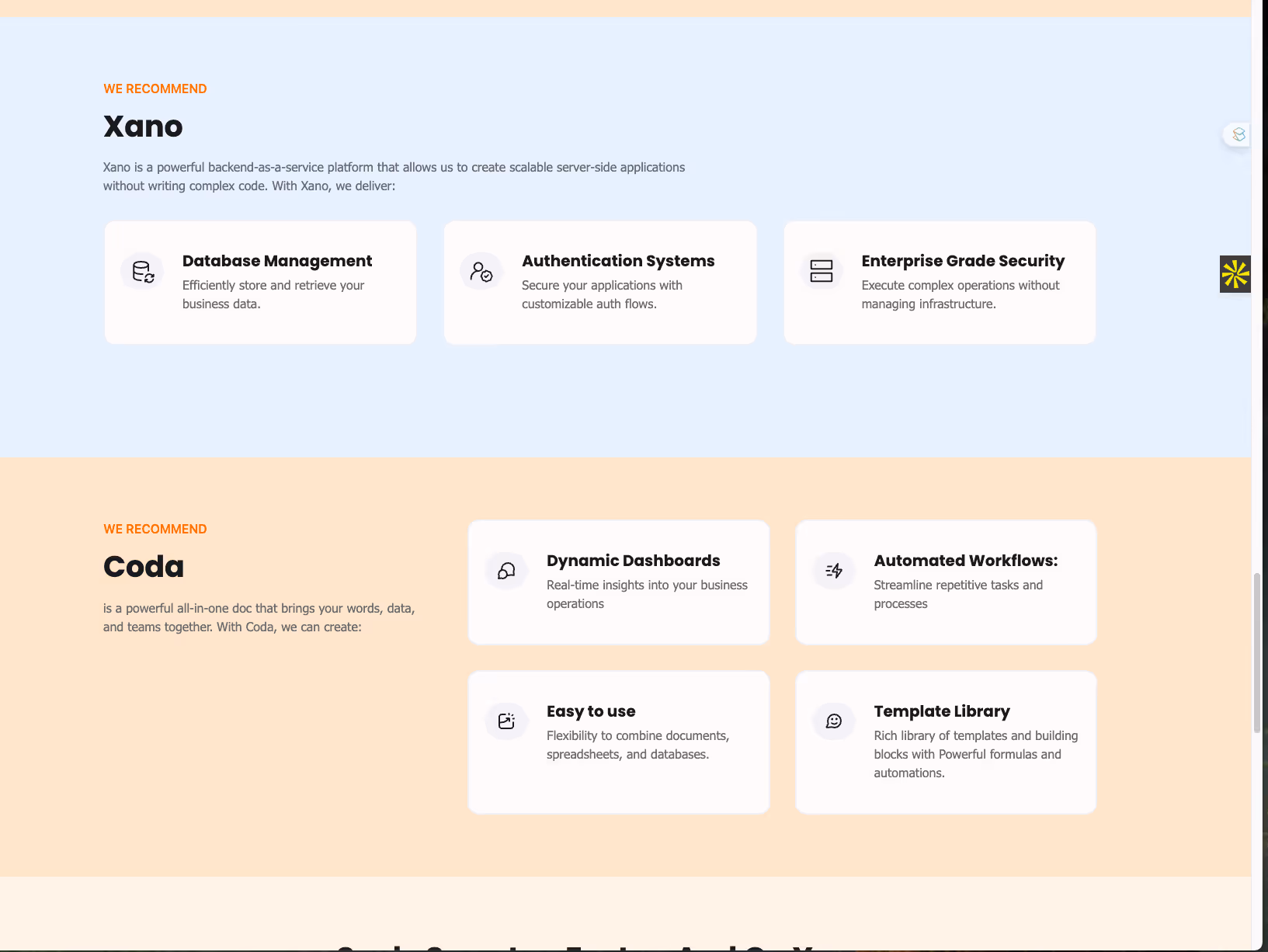Screen dimensions: 1268x952
Task: Click the Template Library card title
Action: (942, 711)
